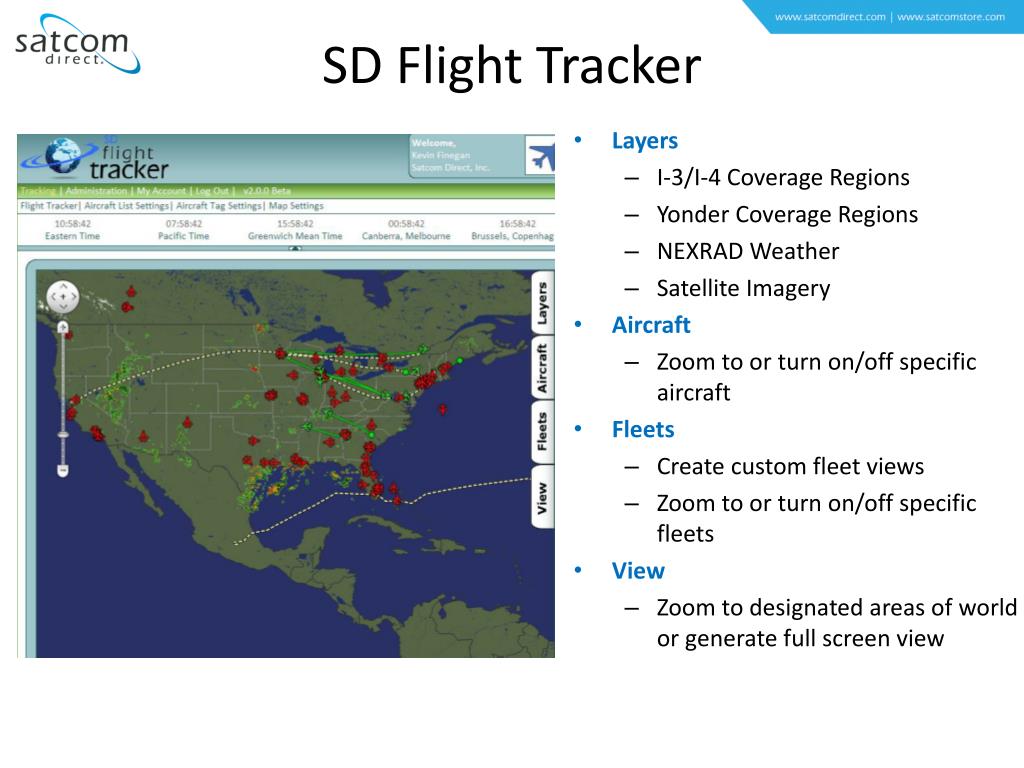Click the Log Out link
The width and height of the screenshot is (1024, 768).
click(x=212, y=191)
